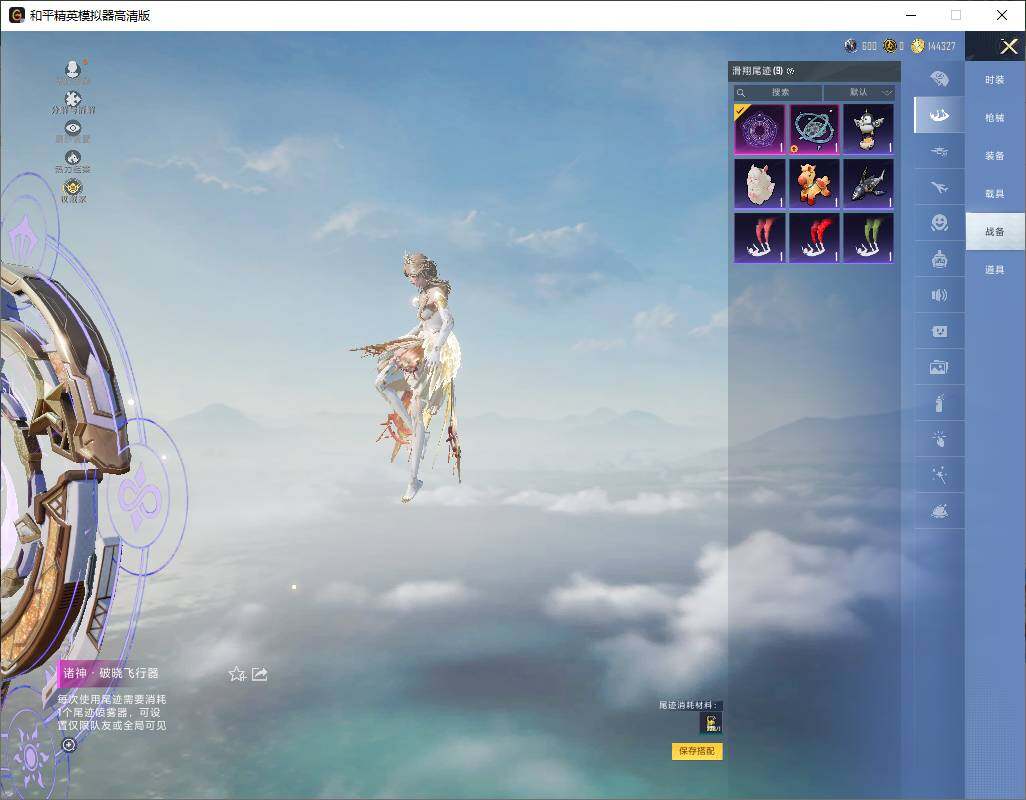Toggle the eye preview-settings icon
Image resolution: width=1026 pixels, height=800 pixels.
[x=73, y=128]
